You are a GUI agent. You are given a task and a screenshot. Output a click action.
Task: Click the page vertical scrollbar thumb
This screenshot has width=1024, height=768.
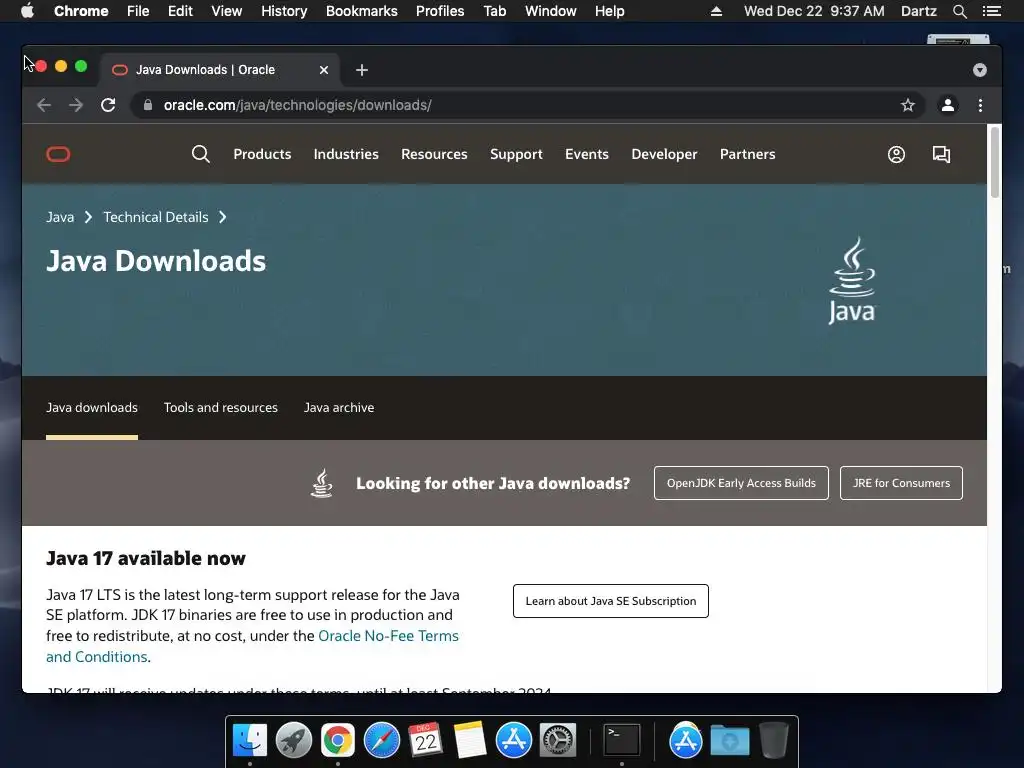[x=995, y=162]
